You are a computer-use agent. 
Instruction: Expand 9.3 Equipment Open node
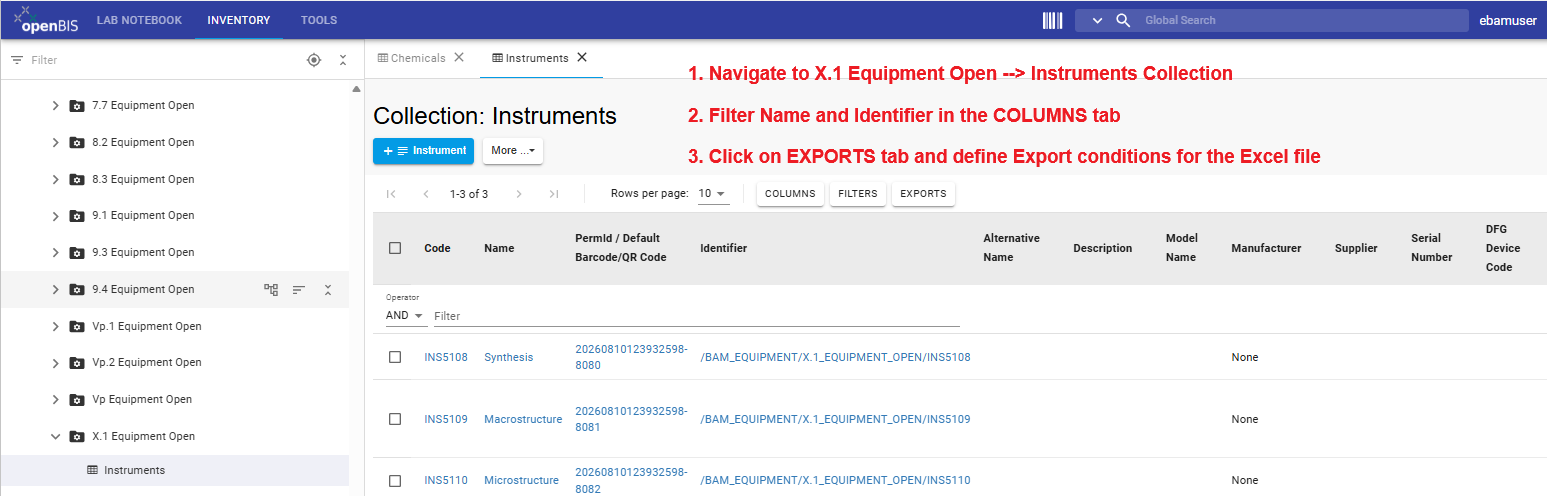coord(55,252)
